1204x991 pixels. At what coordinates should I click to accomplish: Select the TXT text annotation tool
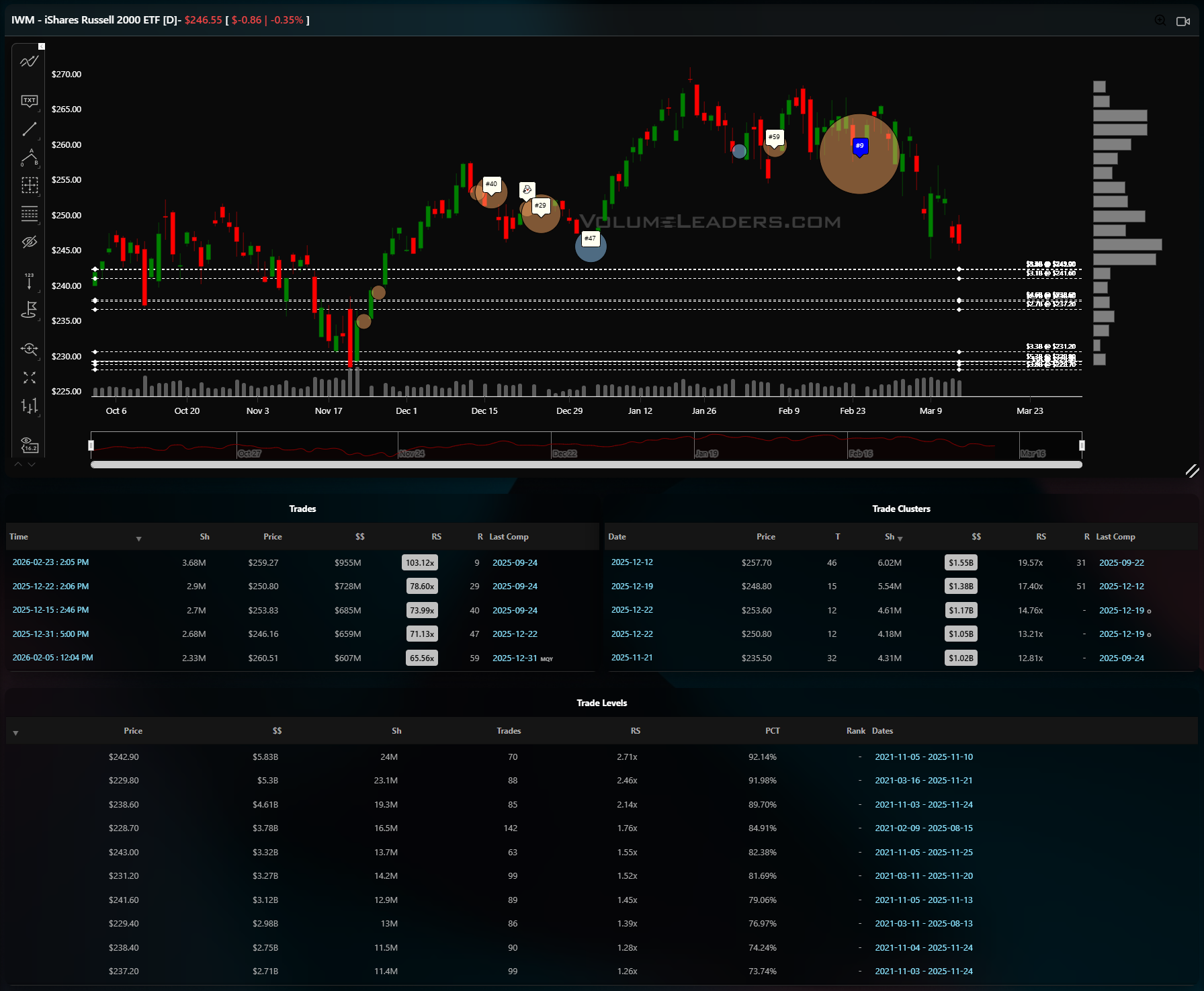tap(29, 101)
